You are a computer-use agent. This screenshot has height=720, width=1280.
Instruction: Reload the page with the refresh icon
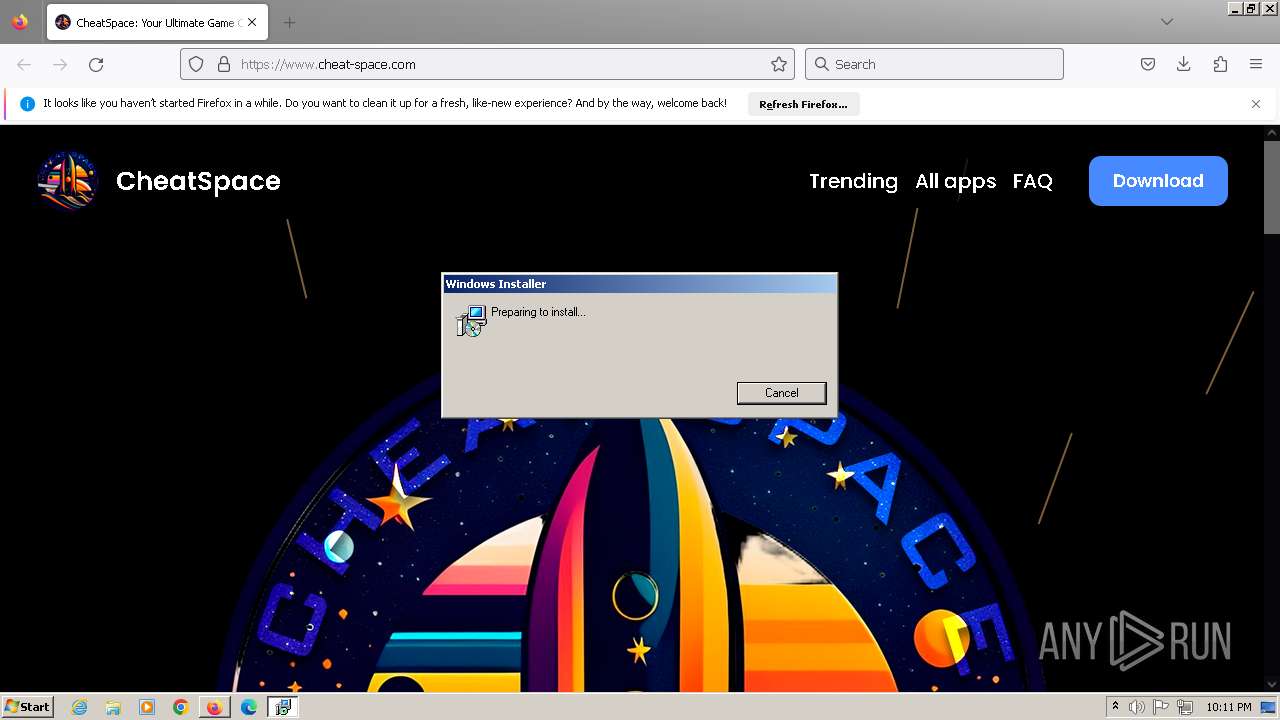[x=96, y=64]
